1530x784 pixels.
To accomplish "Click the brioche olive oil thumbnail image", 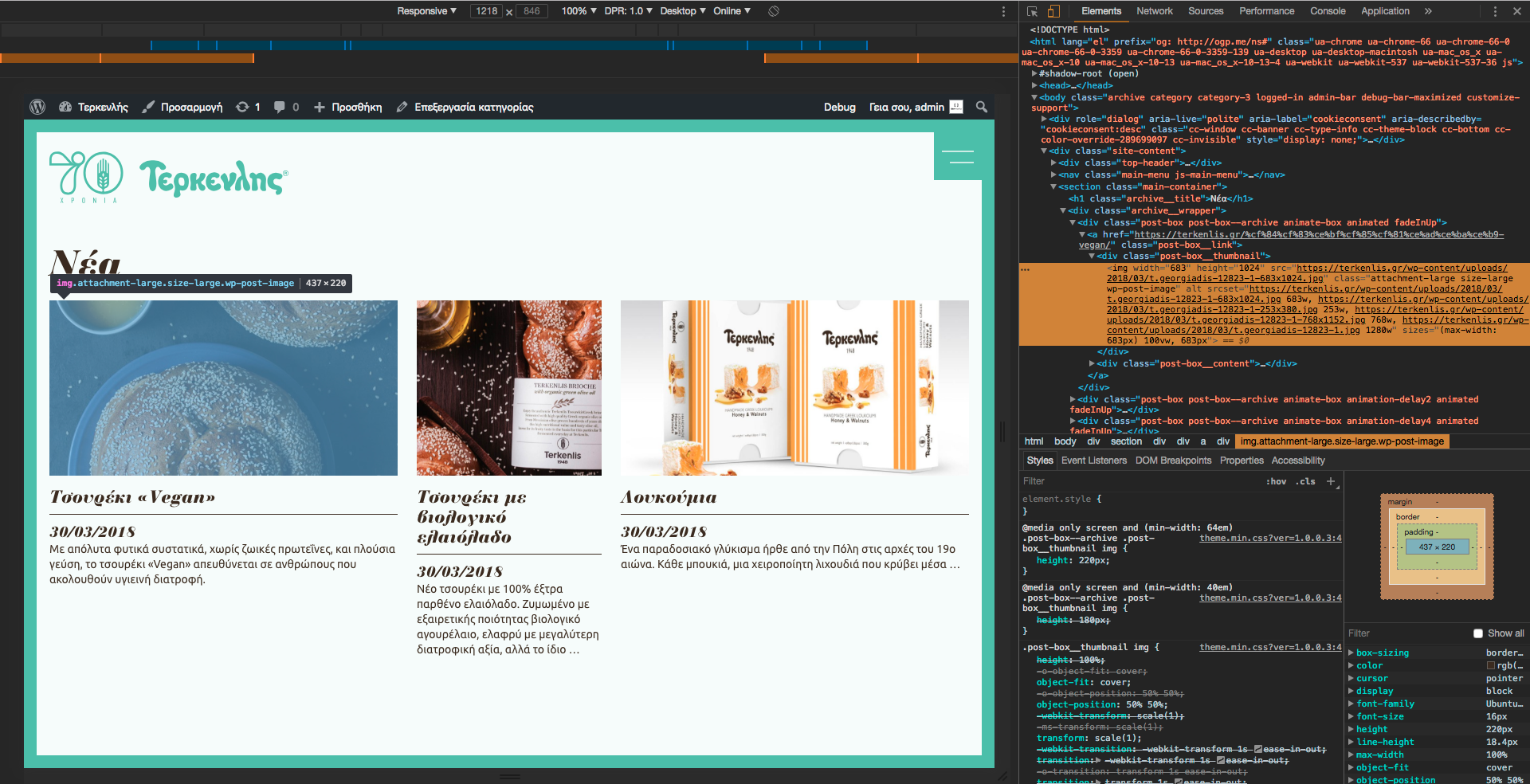I will coord(509,388).
